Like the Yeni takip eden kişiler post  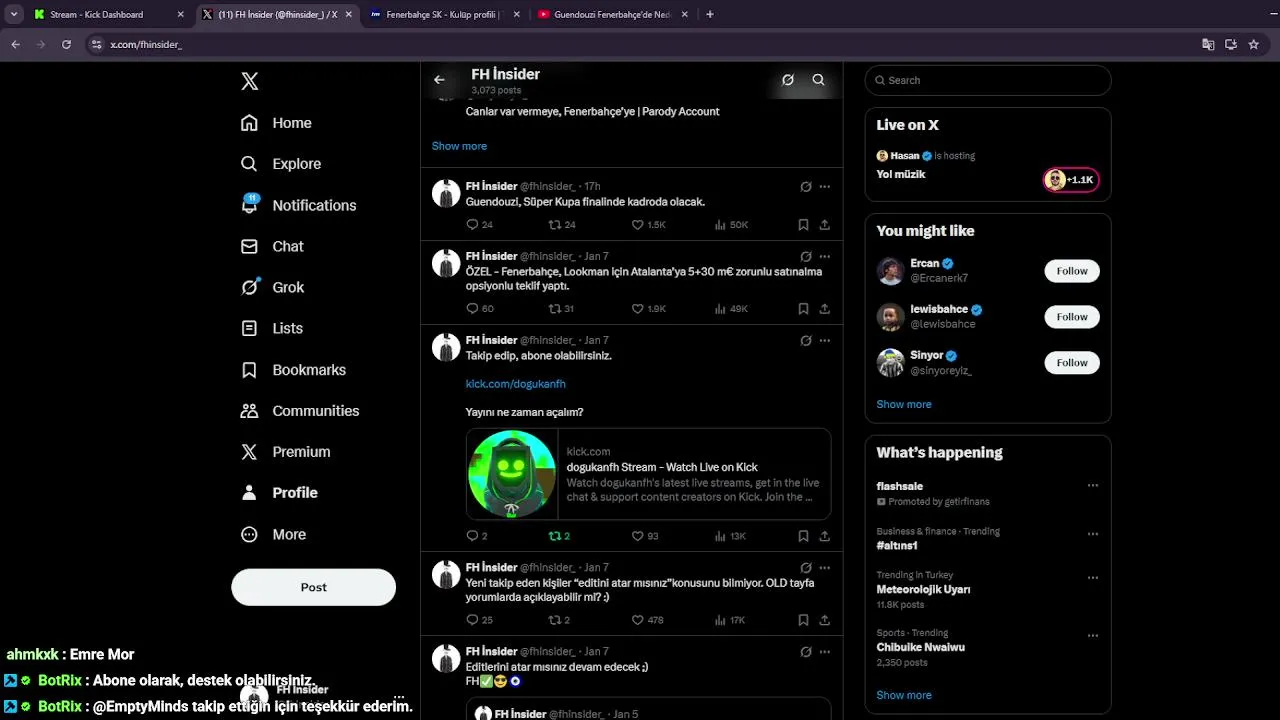coord(637,620)
